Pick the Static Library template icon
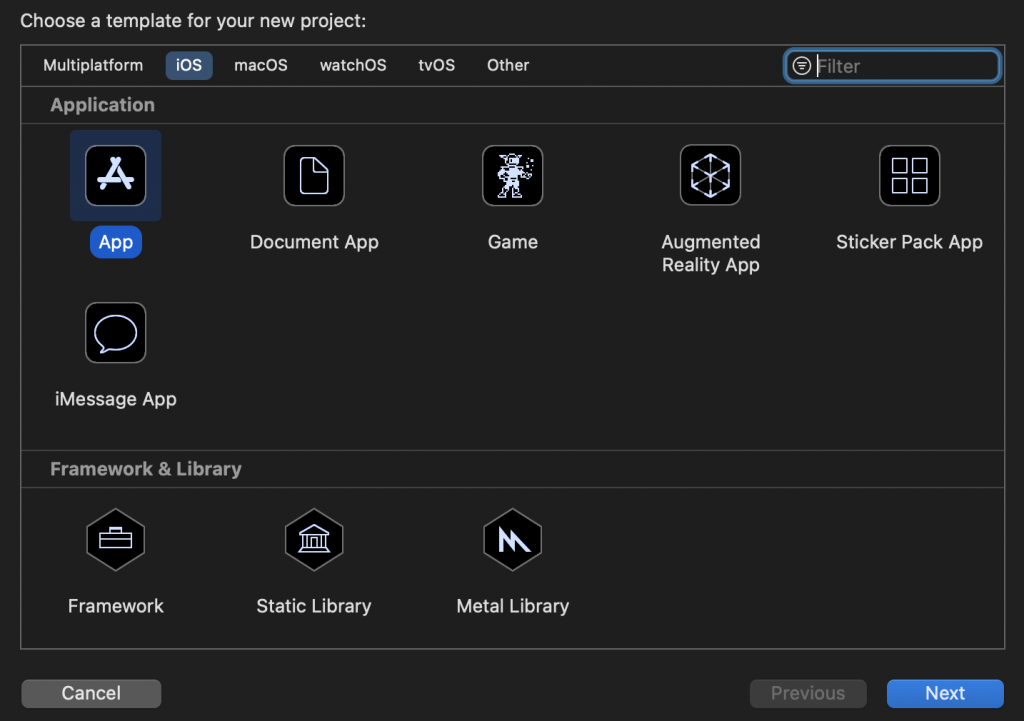 point(314,539)
